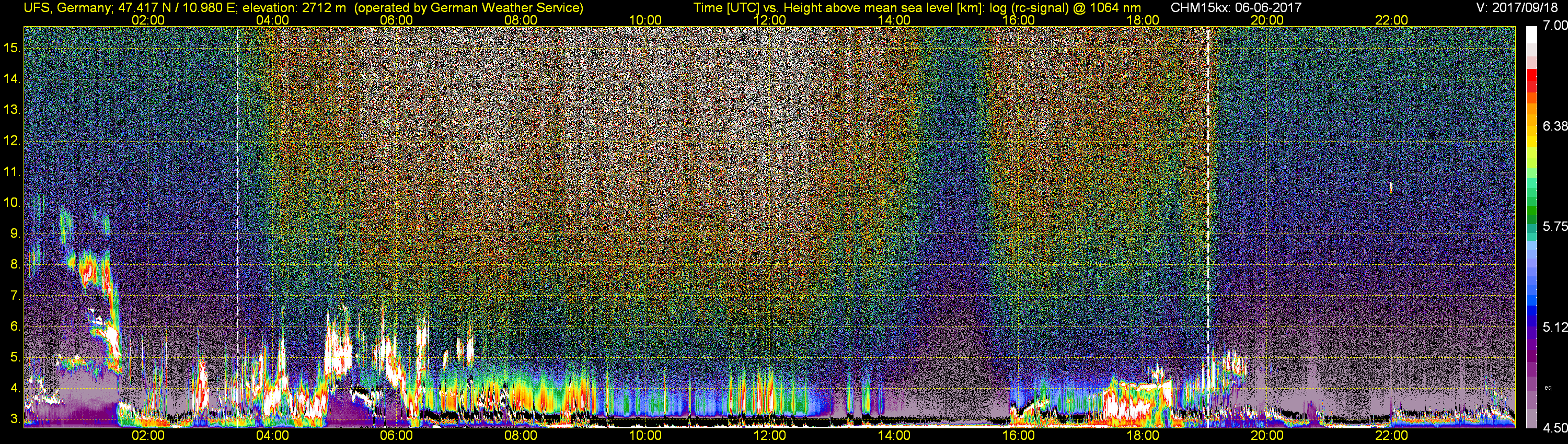Click the 4.50 value on the color scale
This screenshot has width=1568, height=444.
(x=1554, y=428)
